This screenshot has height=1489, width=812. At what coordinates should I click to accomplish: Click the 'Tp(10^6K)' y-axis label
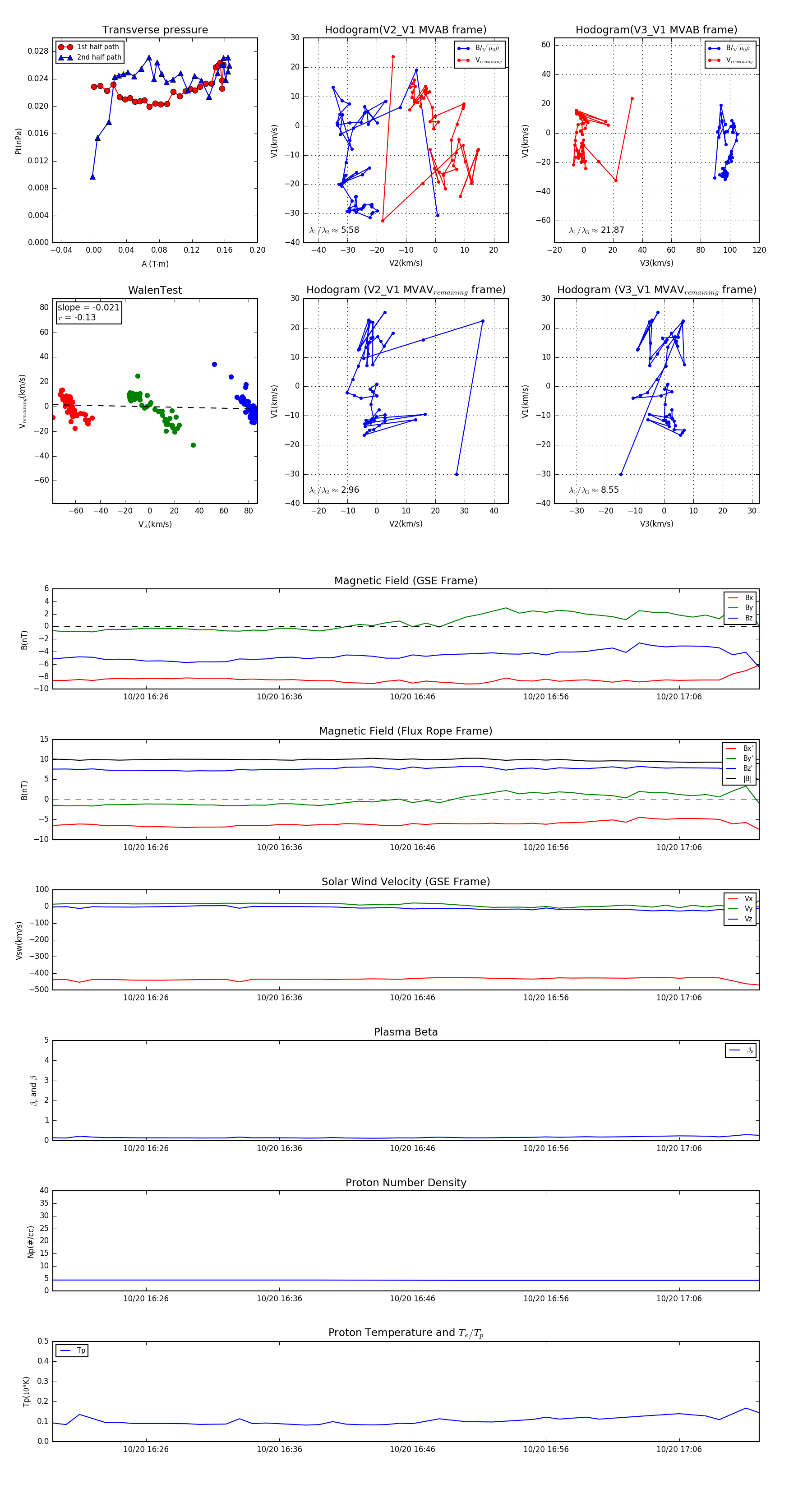26,1392
